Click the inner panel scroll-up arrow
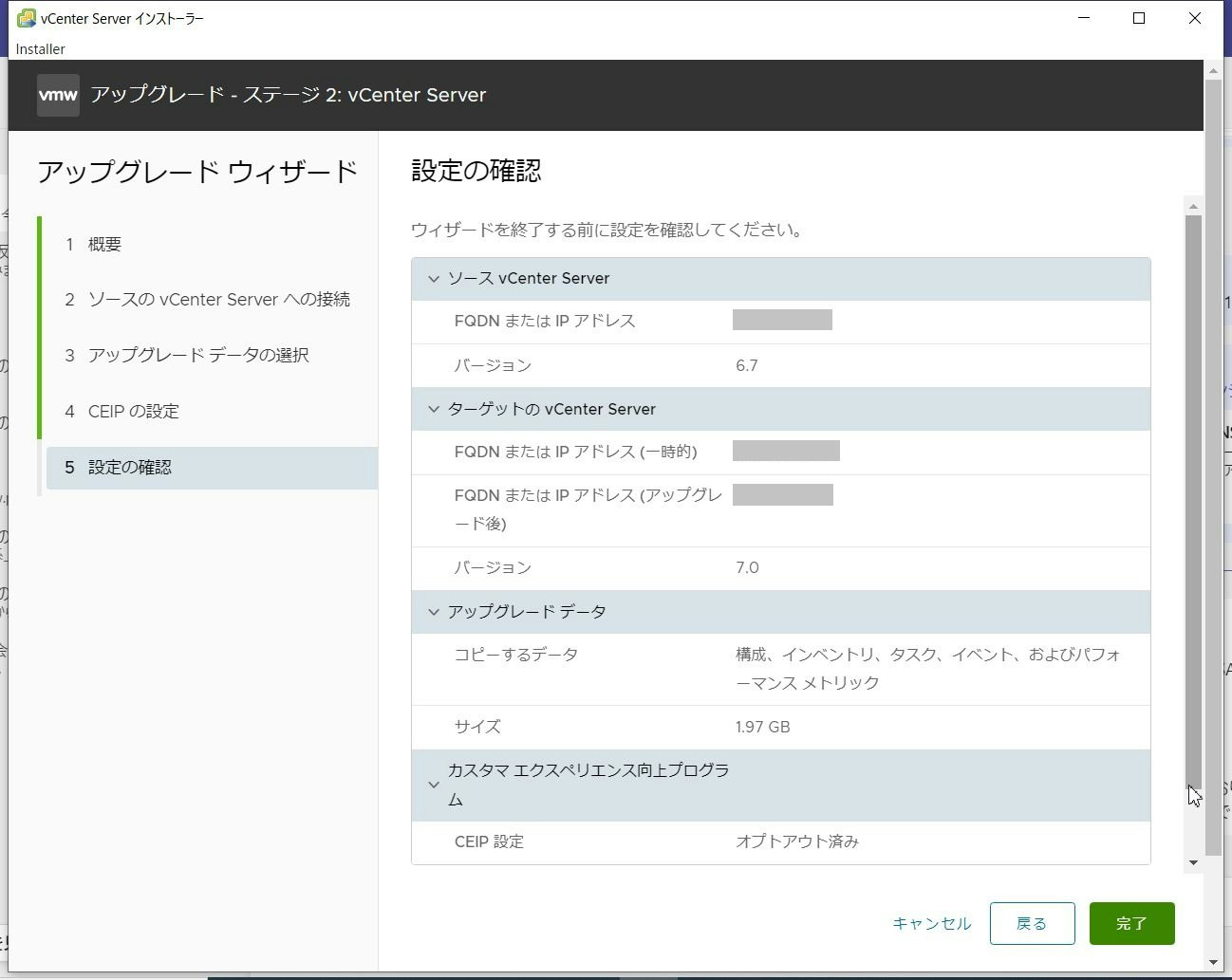This screenshot has width=1232, height=980. pos(1193,206)
